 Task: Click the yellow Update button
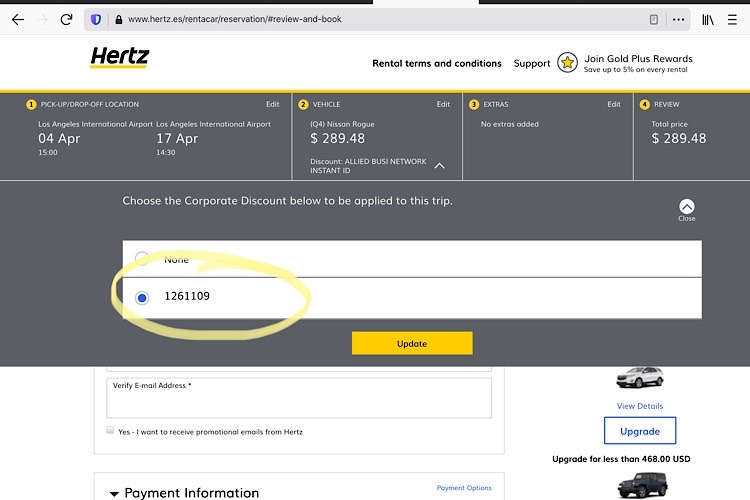(411, 343)
